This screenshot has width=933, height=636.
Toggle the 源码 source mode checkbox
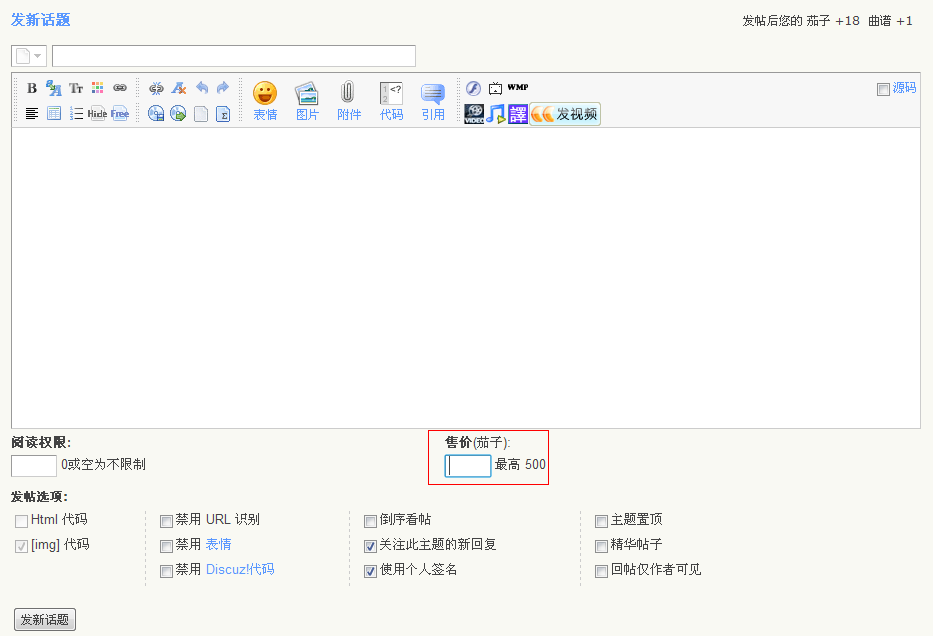883,89
